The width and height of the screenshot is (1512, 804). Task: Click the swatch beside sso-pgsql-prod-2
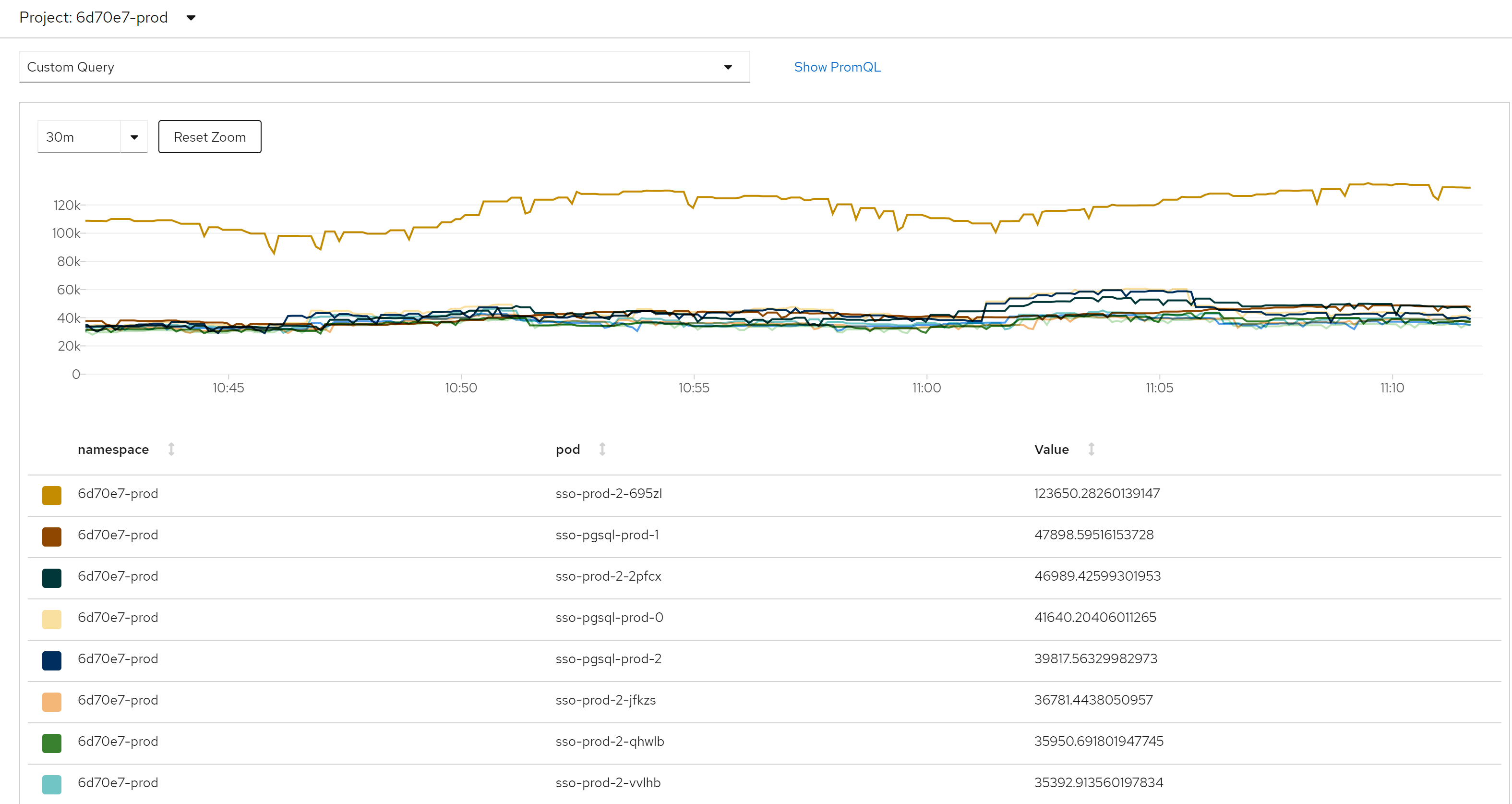click(x=52, y=660)
